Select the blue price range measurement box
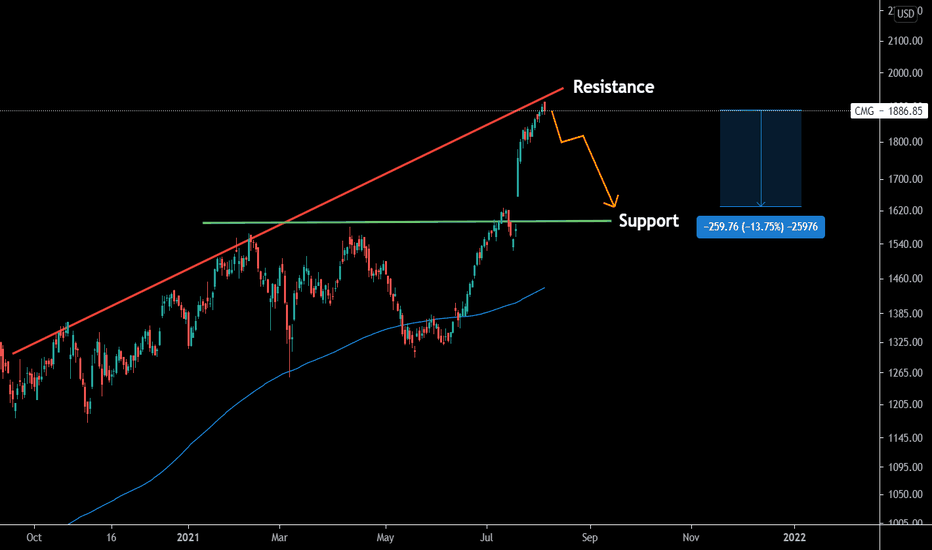The height and width of the screenshot is (550, 932). (760, 158)
